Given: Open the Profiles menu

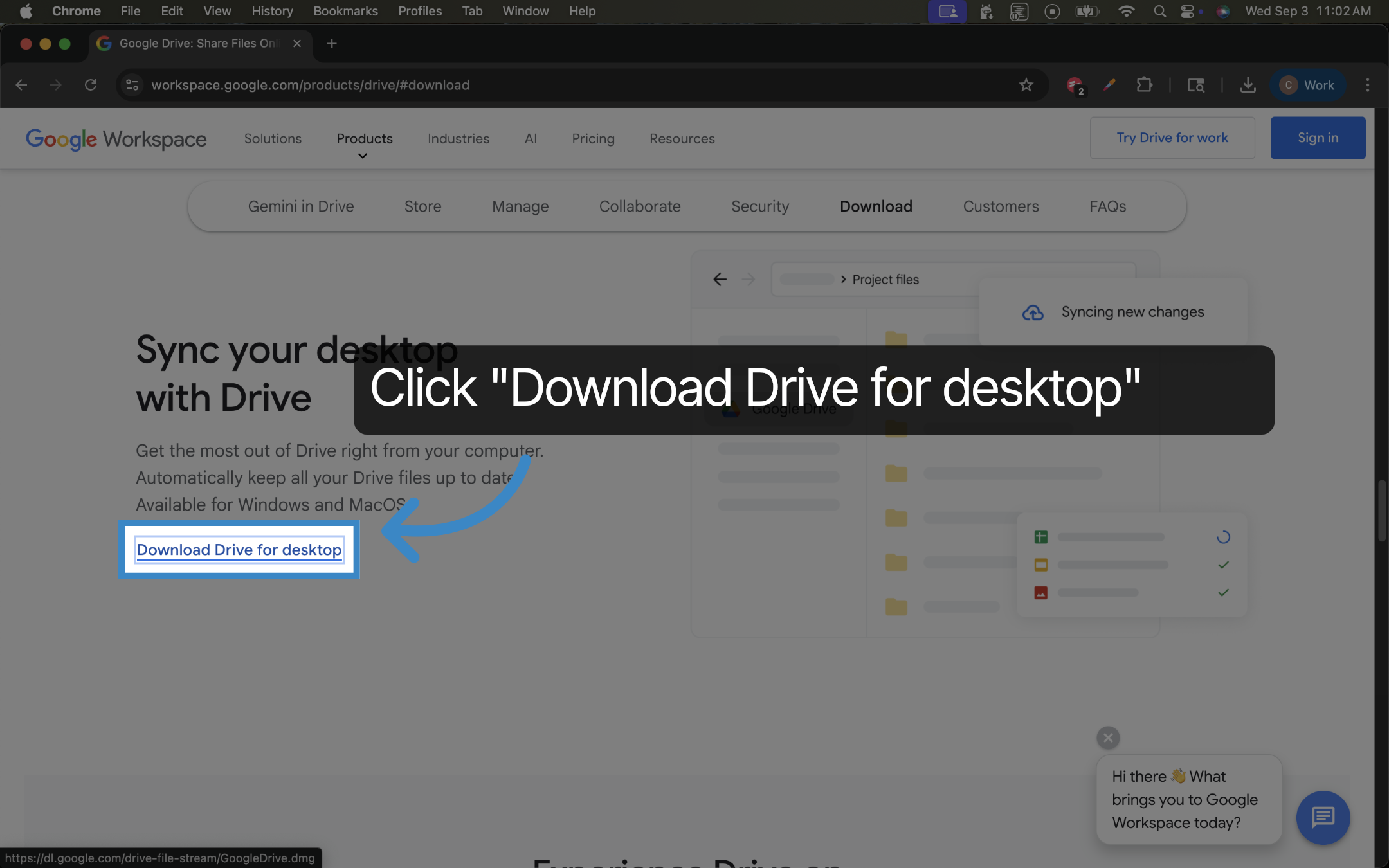Looking at the screenshot, I should tap(420, 11).
